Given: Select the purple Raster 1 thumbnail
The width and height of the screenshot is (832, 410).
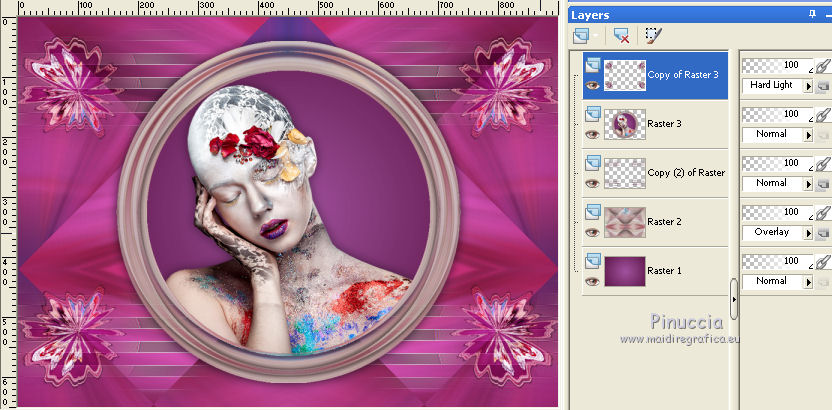Looking at the screenshot, I should pos(625,271).
